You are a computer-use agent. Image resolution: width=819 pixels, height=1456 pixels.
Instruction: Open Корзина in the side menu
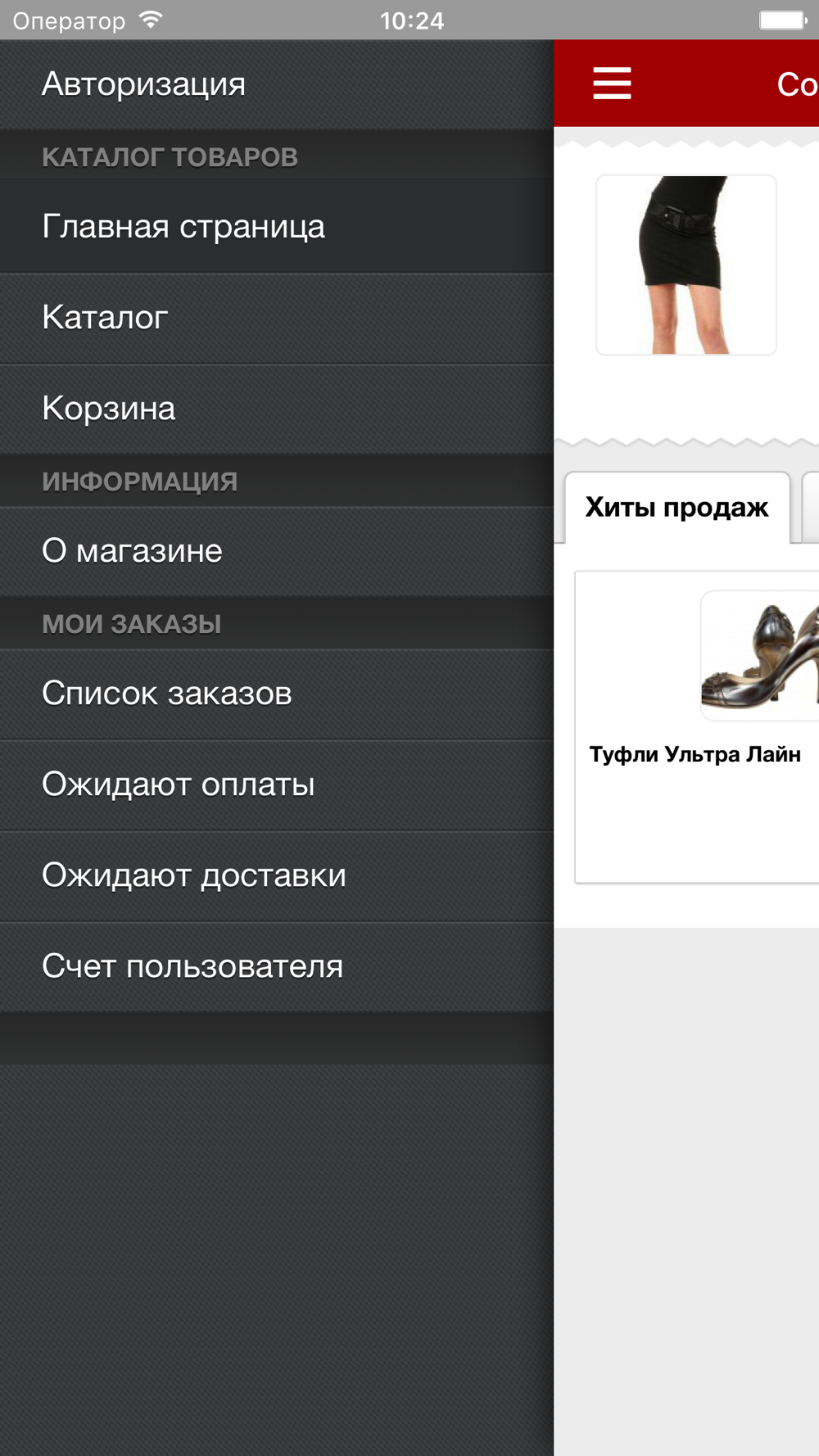click(277, 409)
